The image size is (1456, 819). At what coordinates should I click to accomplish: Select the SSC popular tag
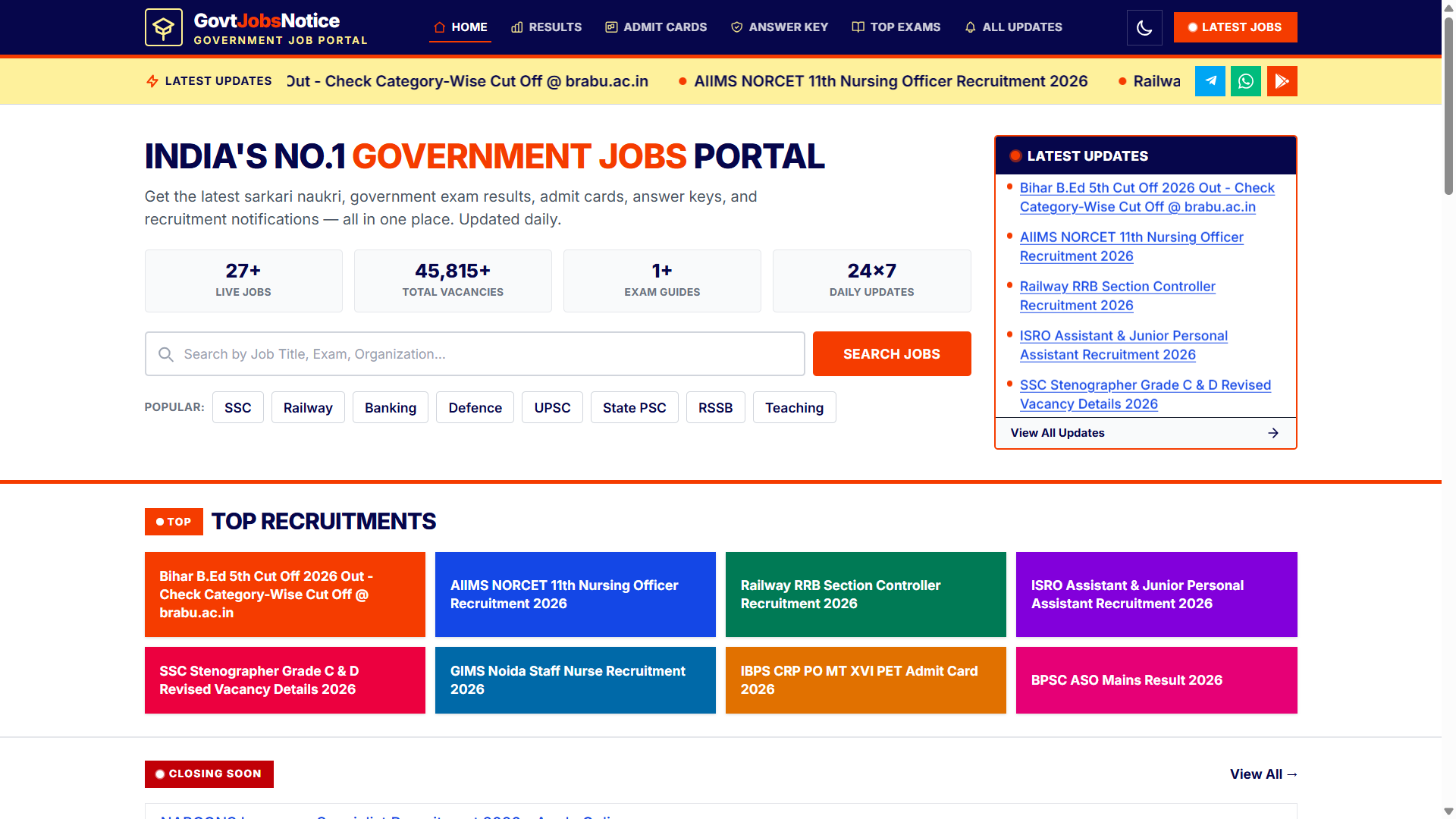click(x=238, y=408)
